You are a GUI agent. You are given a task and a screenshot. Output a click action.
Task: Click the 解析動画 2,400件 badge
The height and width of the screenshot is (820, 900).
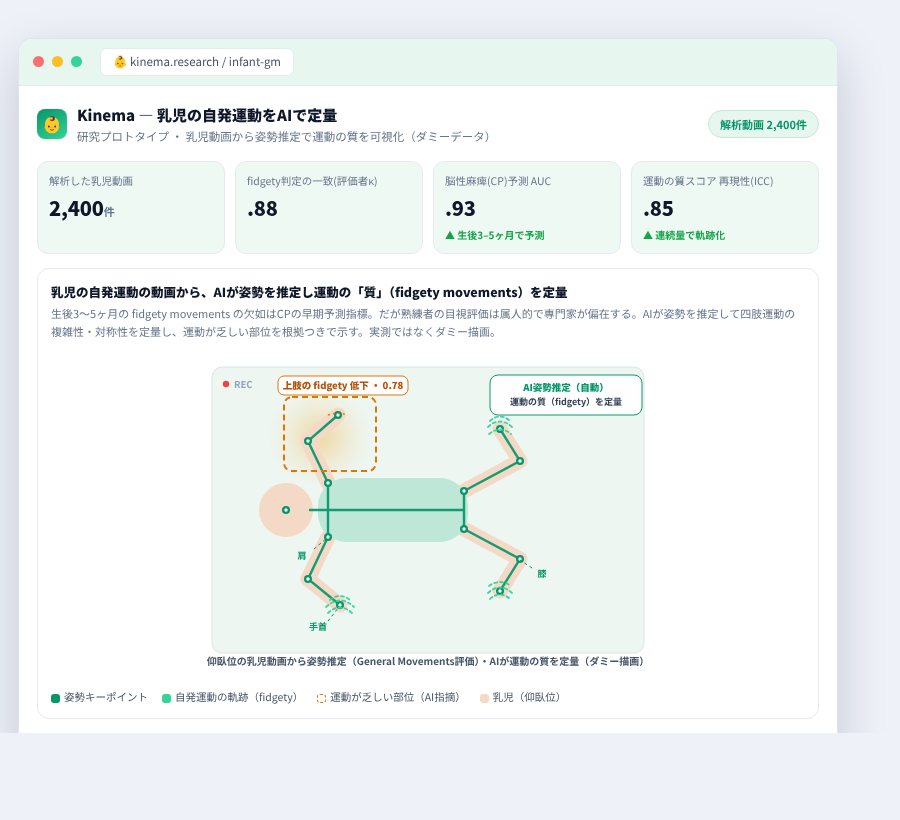point(763,125)
